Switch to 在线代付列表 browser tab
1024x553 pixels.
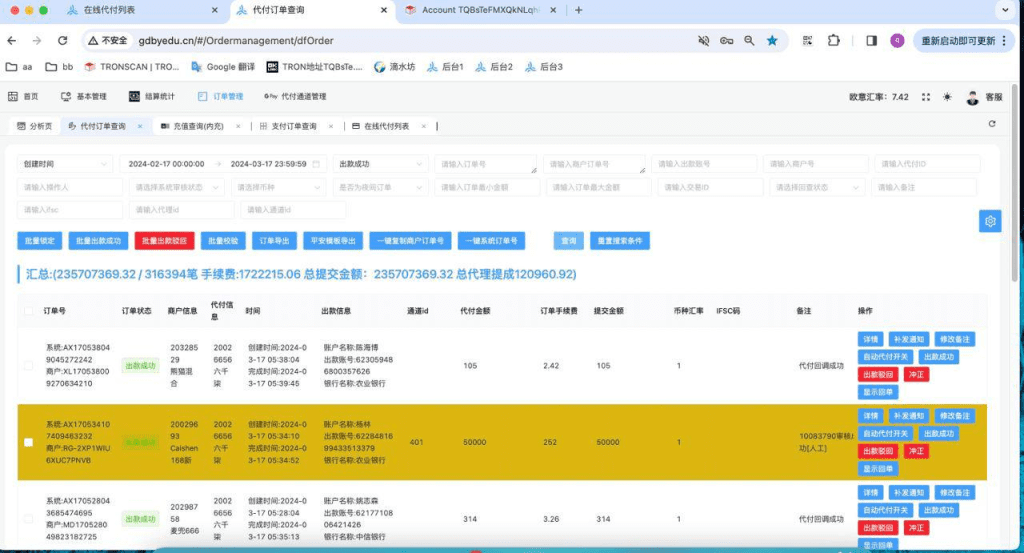pos(142,10)
